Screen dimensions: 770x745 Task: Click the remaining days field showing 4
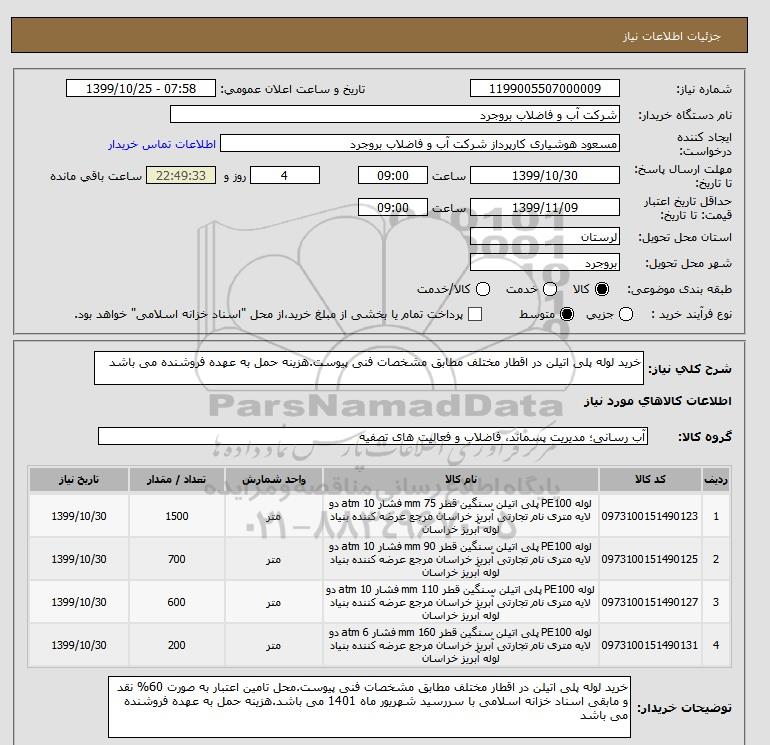[x=285, y=175]
